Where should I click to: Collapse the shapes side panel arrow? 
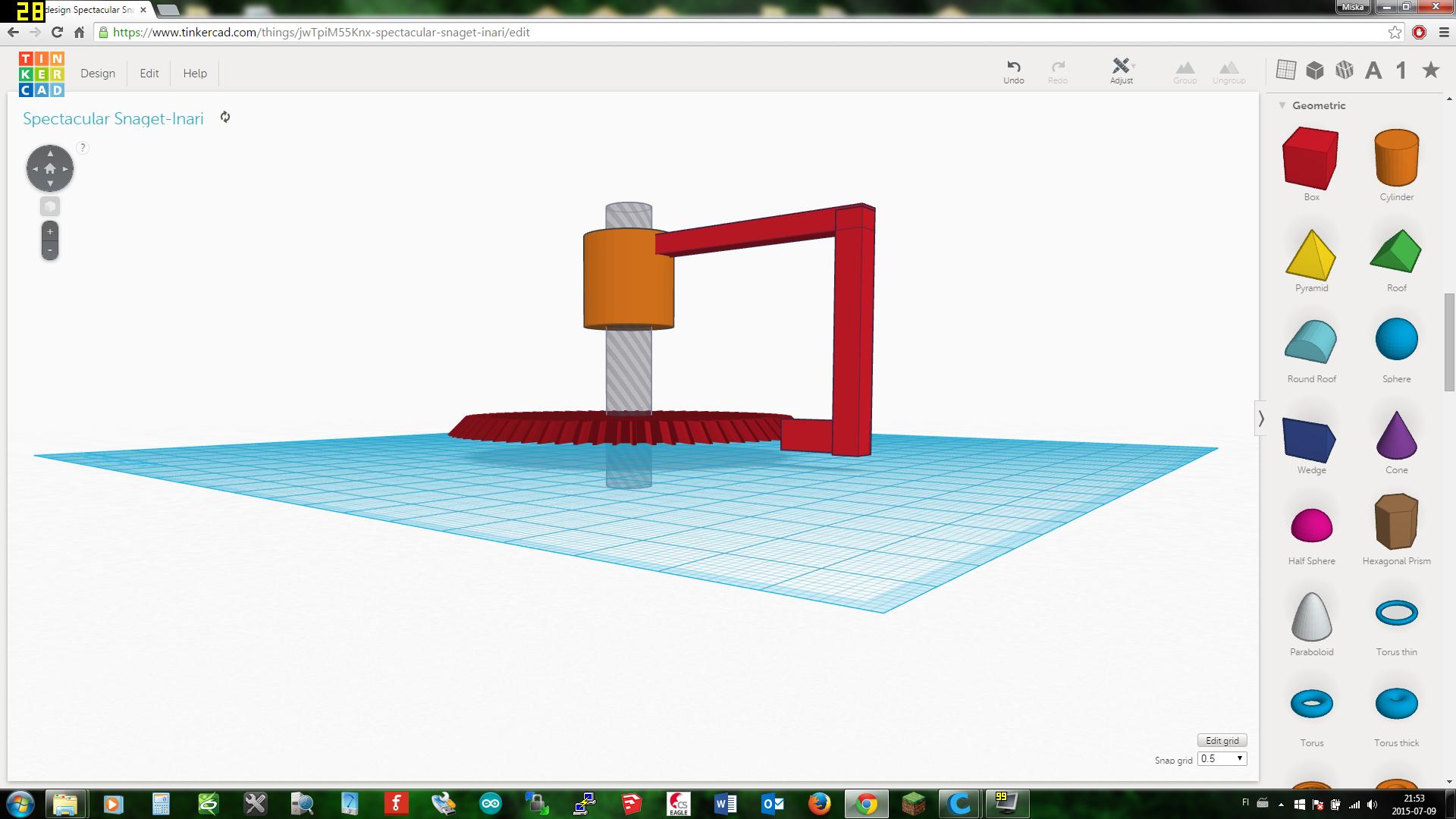click(1261, 418)
